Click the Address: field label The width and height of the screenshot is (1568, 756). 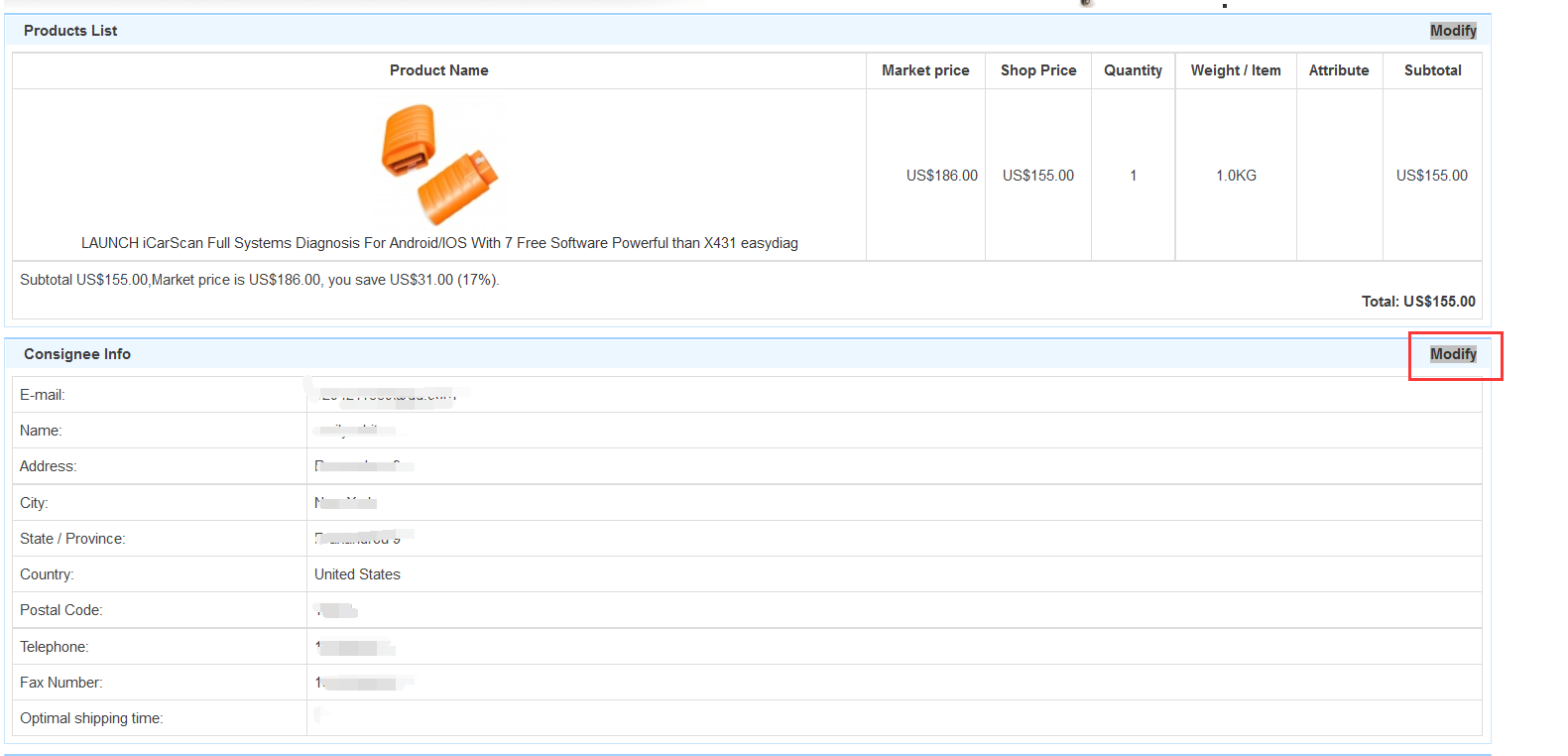[x=49, y=466]
